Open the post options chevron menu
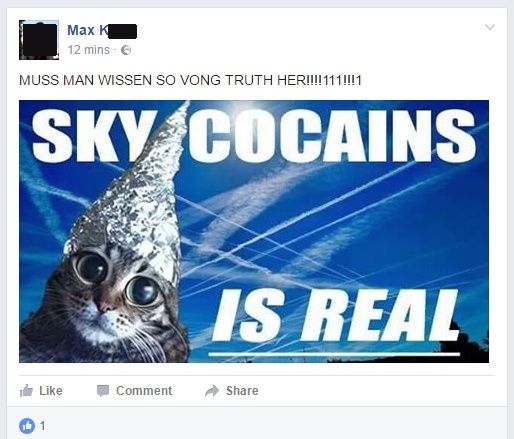 tap(490, 27)
